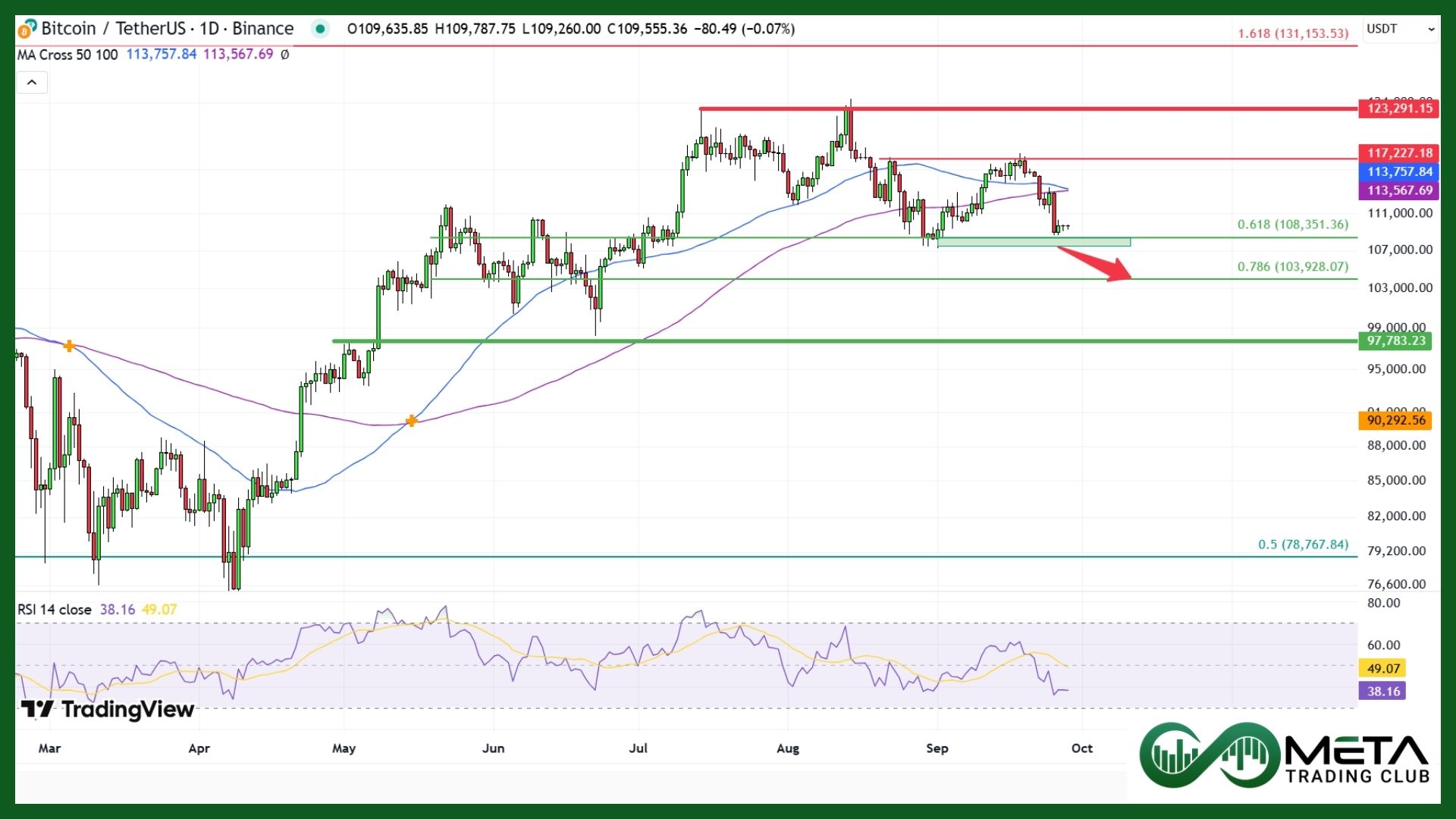
Task: Select the 123,291.15 red price label
Action: (x=1399, y=108)
